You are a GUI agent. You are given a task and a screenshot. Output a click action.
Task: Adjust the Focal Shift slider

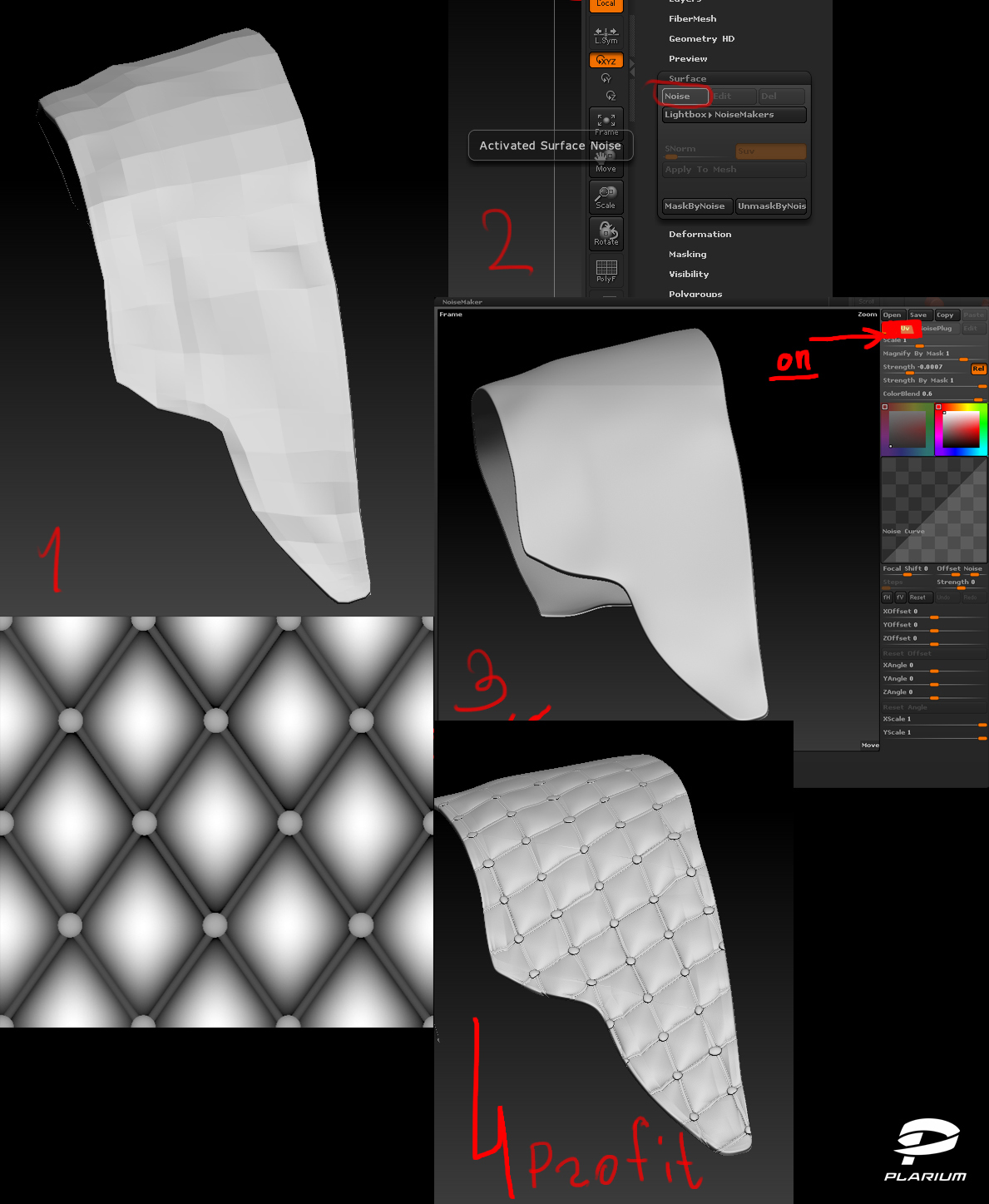click(x=907, y=570)
